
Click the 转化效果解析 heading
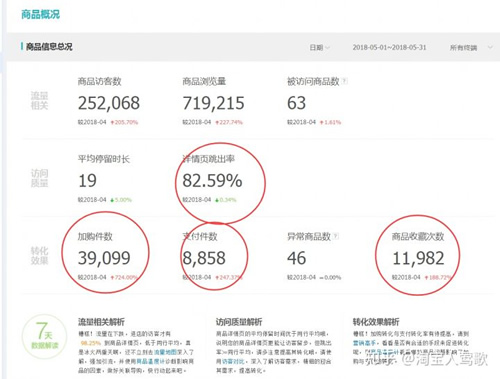tap(376, 322)
